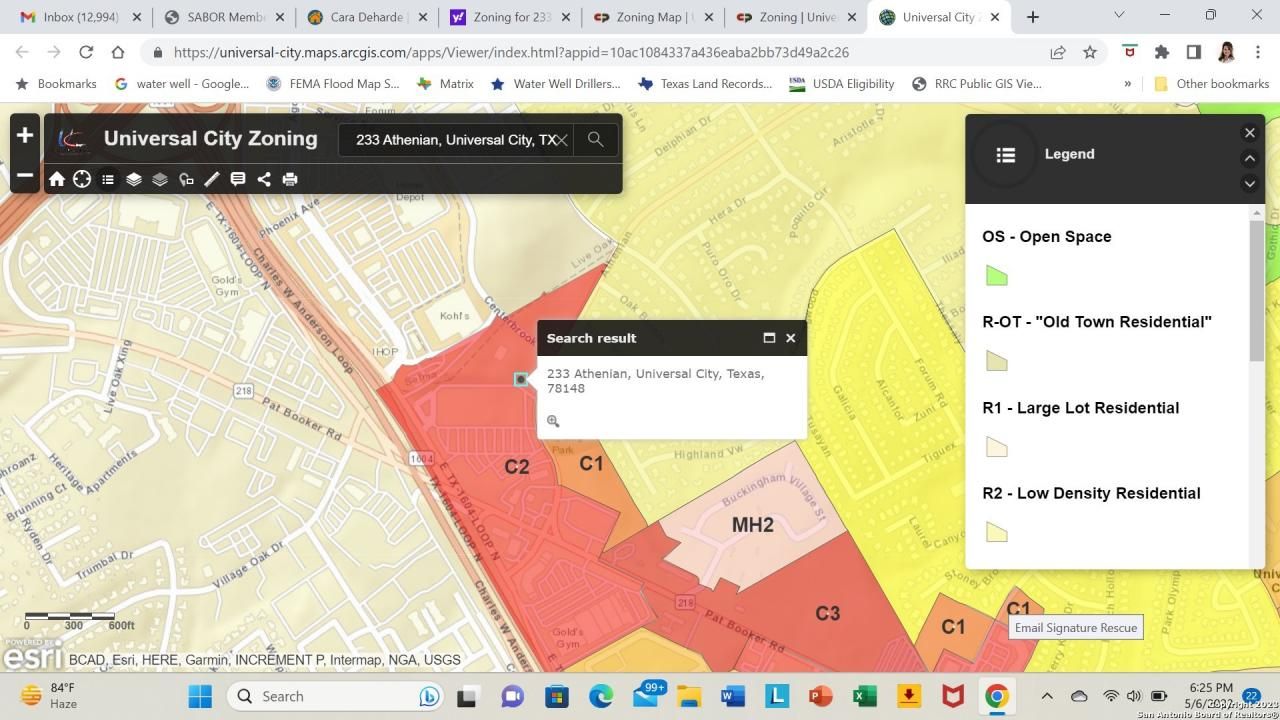This screenshot has width=1280, height=720.
Task: Click the print map icon
Action: coord(290,179)
